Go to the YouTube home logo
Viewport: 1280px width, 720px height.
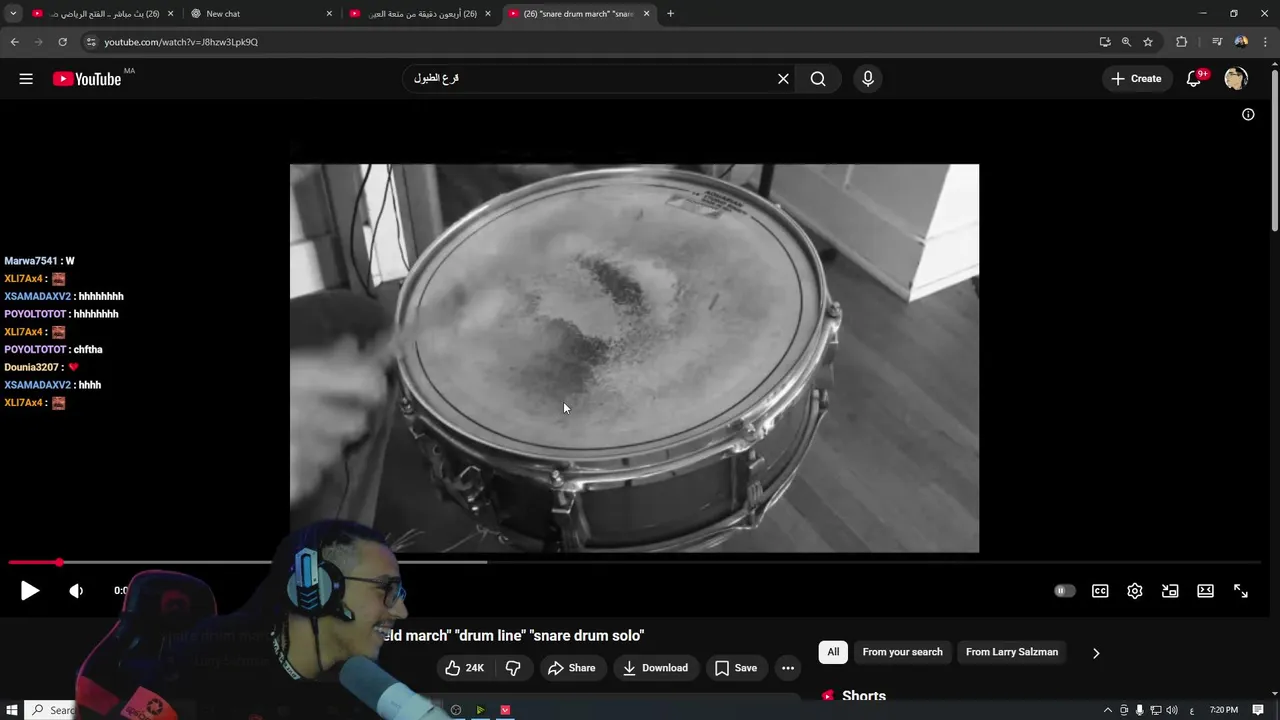[87, 79]
